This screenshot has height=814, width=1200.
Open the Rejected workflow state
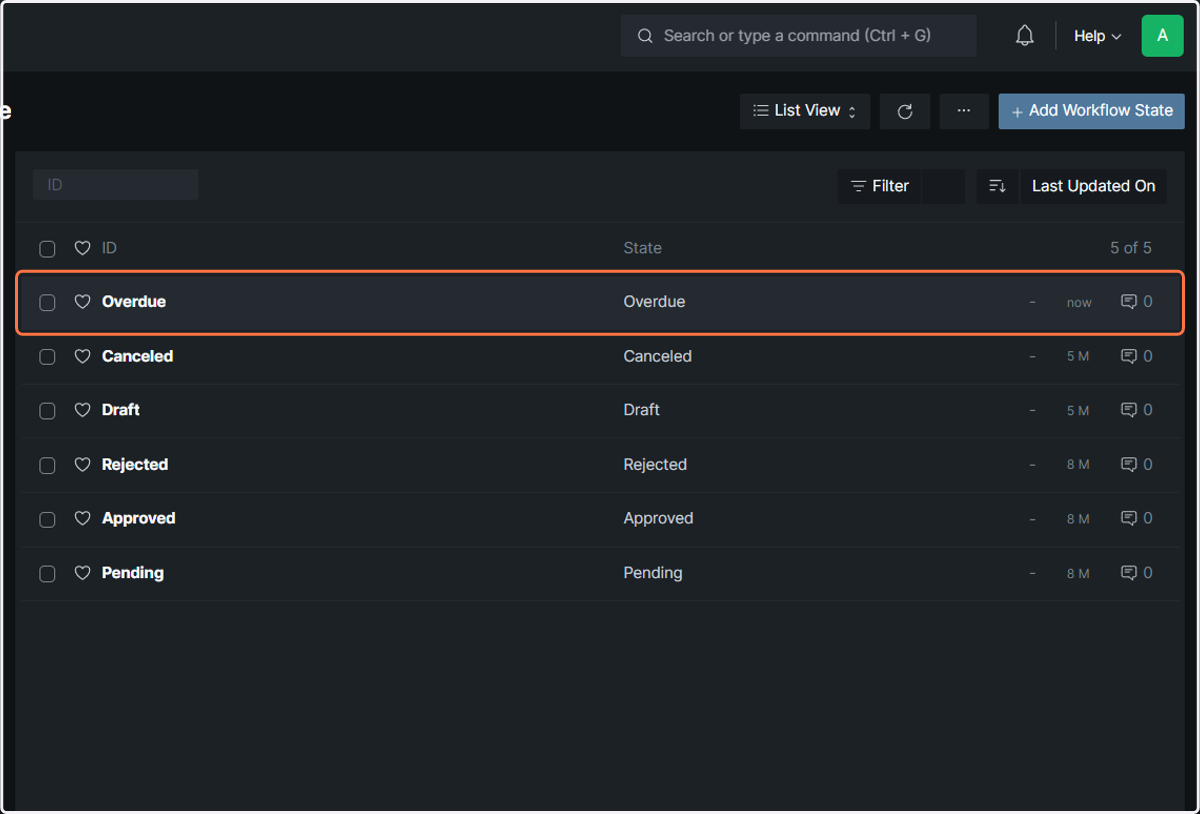(x=135, y=465)
